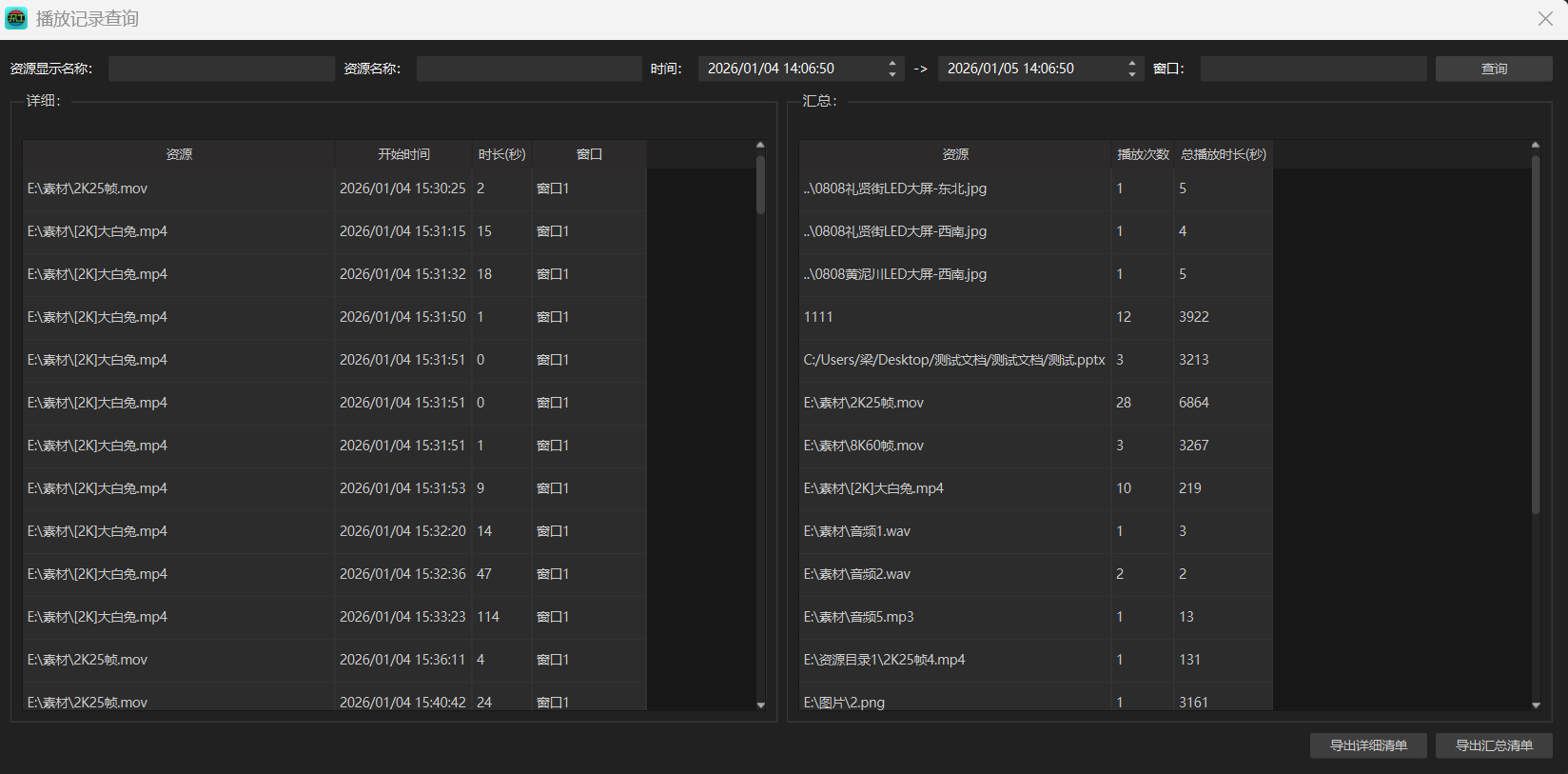Increment start time with up arrow
Image resolution: width=1568 pixels, height=774 pixels.
[892, 64]
